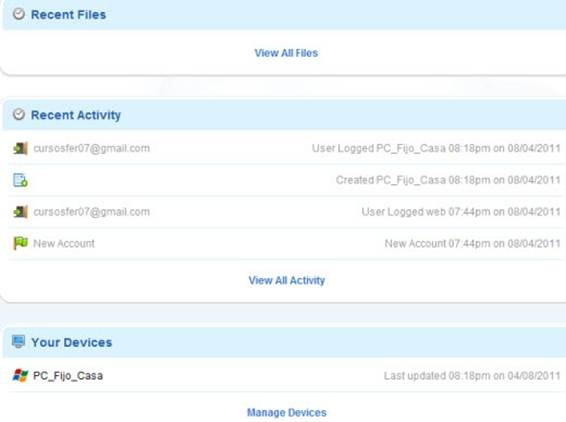Viewport: 566px width, 422px height.
Task: Click the clock icon beside Recent Activity
Action: click(19, 114)
